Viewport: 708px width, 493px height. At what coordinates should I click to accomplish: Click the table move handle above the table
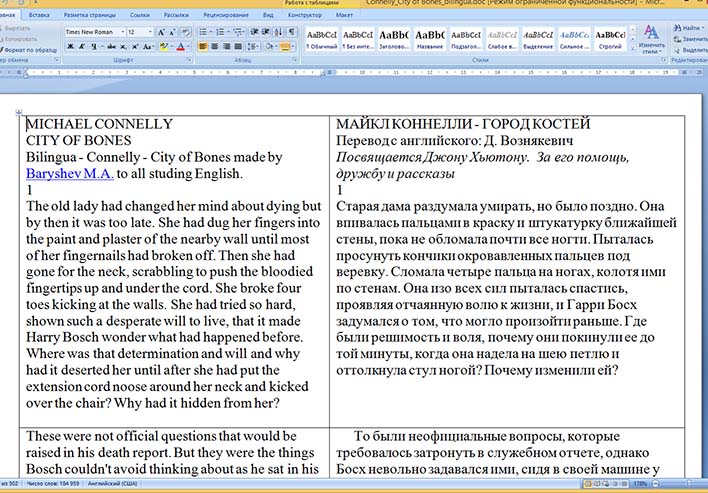click(x=19, y=112)
